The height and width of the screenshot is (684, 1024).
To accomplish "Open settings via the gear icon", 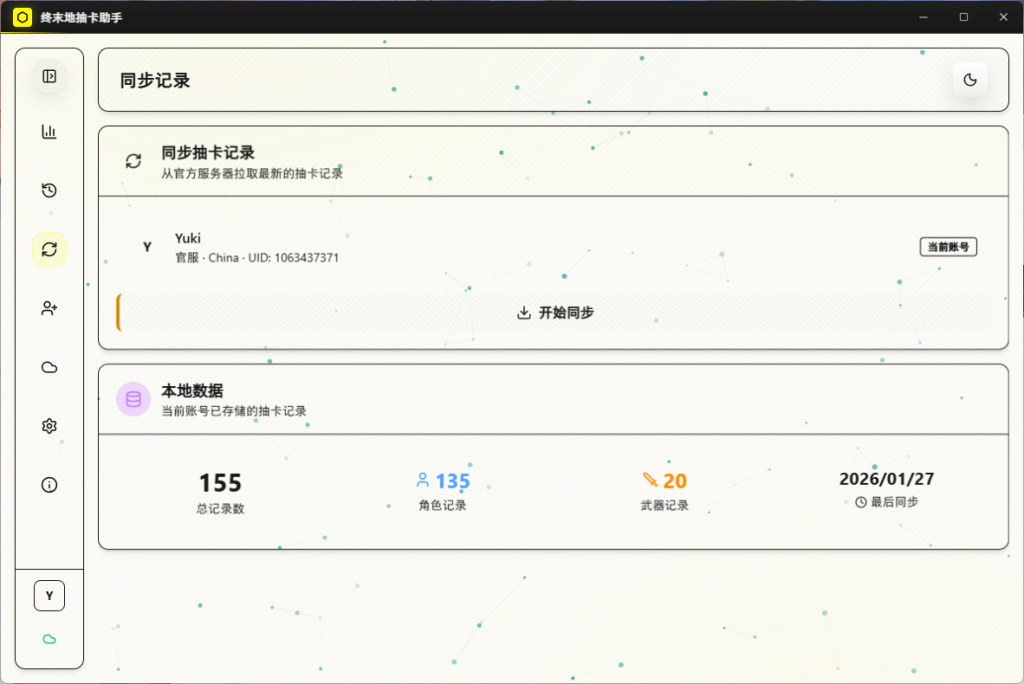I will [x=48, y=426].
